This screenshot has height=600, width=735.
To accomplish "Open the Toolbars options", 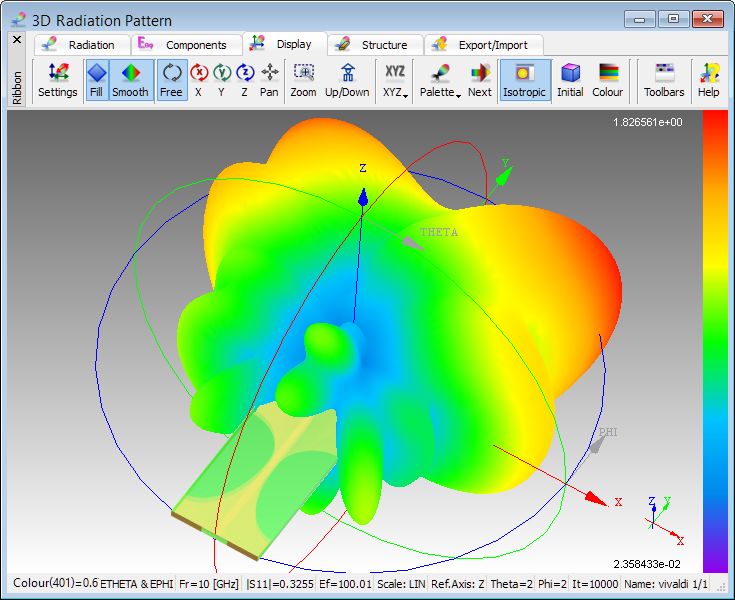I will pos(664,80).
